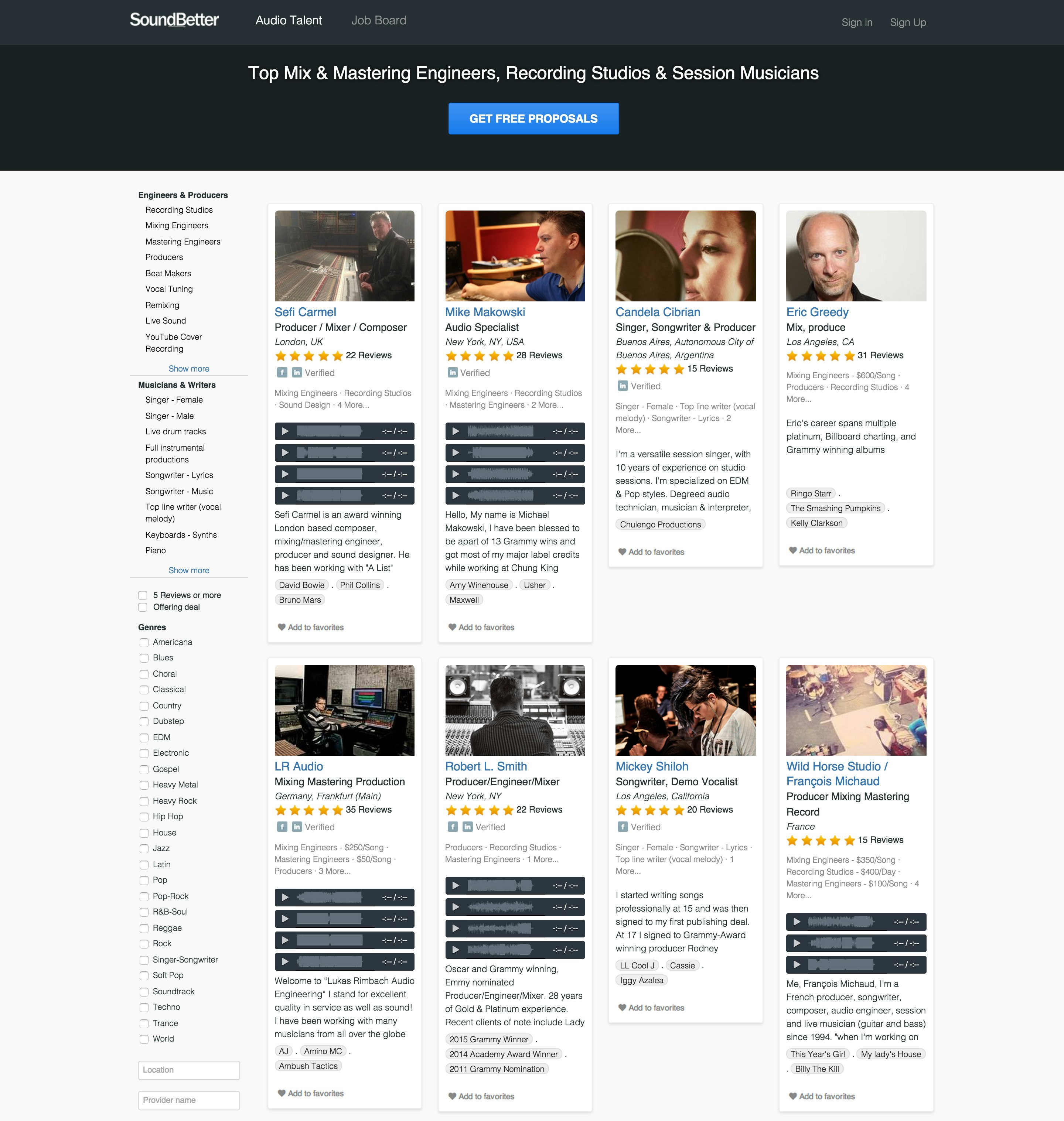
Task: Seek within LR Audio's first track waveform
Action: [329, 897]
